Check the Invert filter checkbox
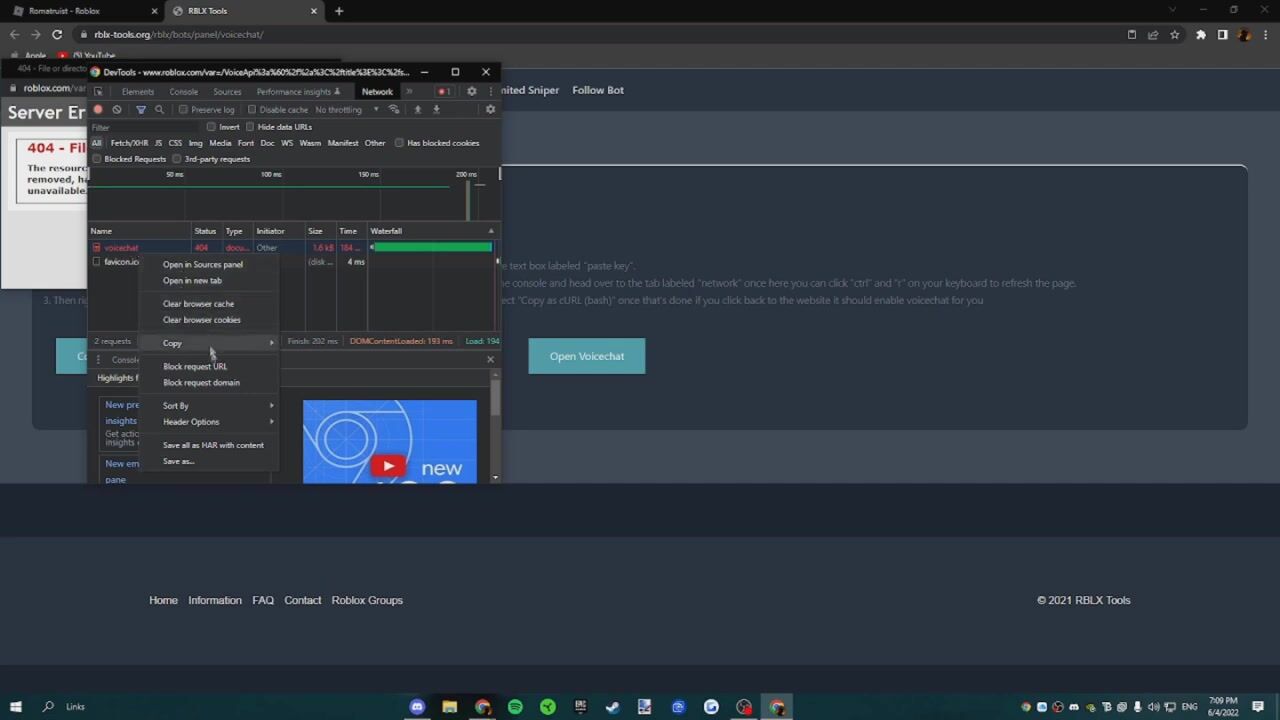The image size is (1280, 720). tap(211, 127)
